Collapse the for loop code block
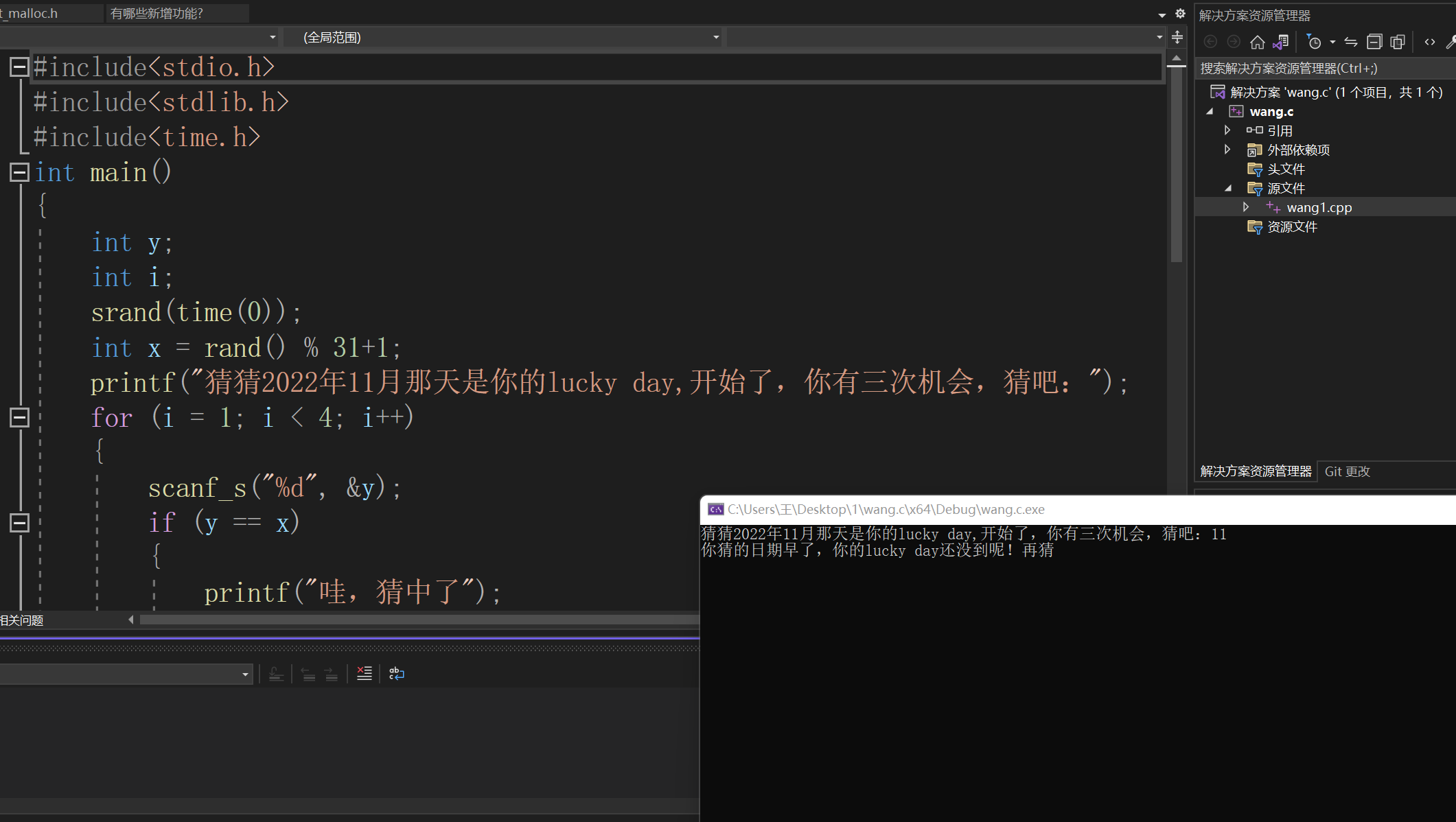The width and height of the screenshot is (1456, 822). (x=19, y=417)
